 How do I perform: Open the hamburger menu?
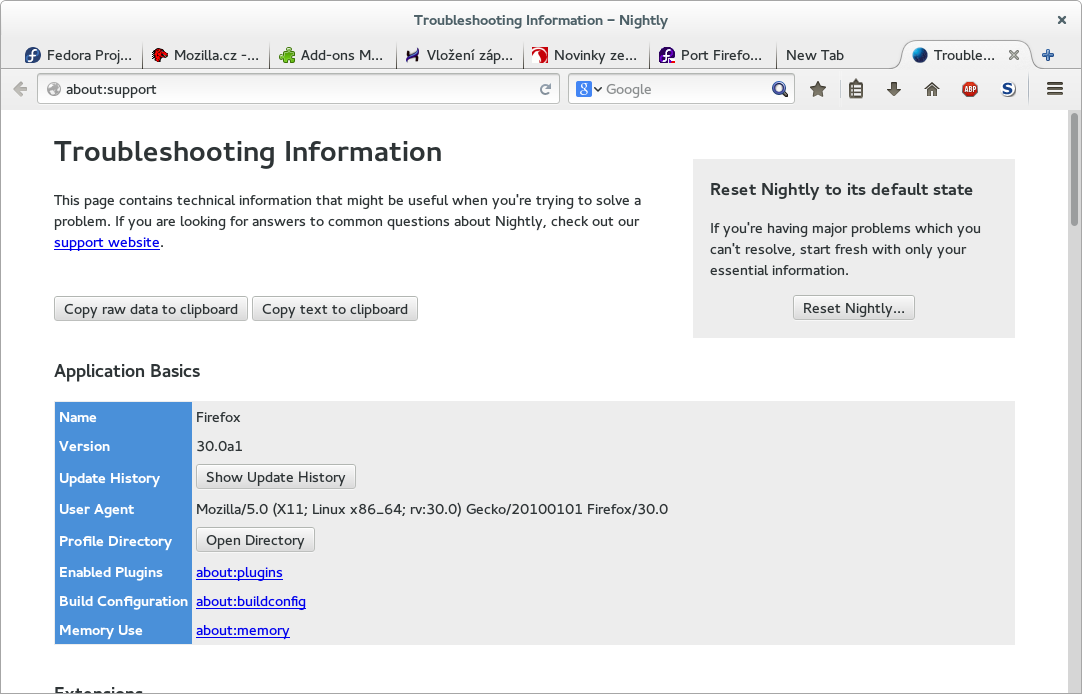tap(1054, 88)
